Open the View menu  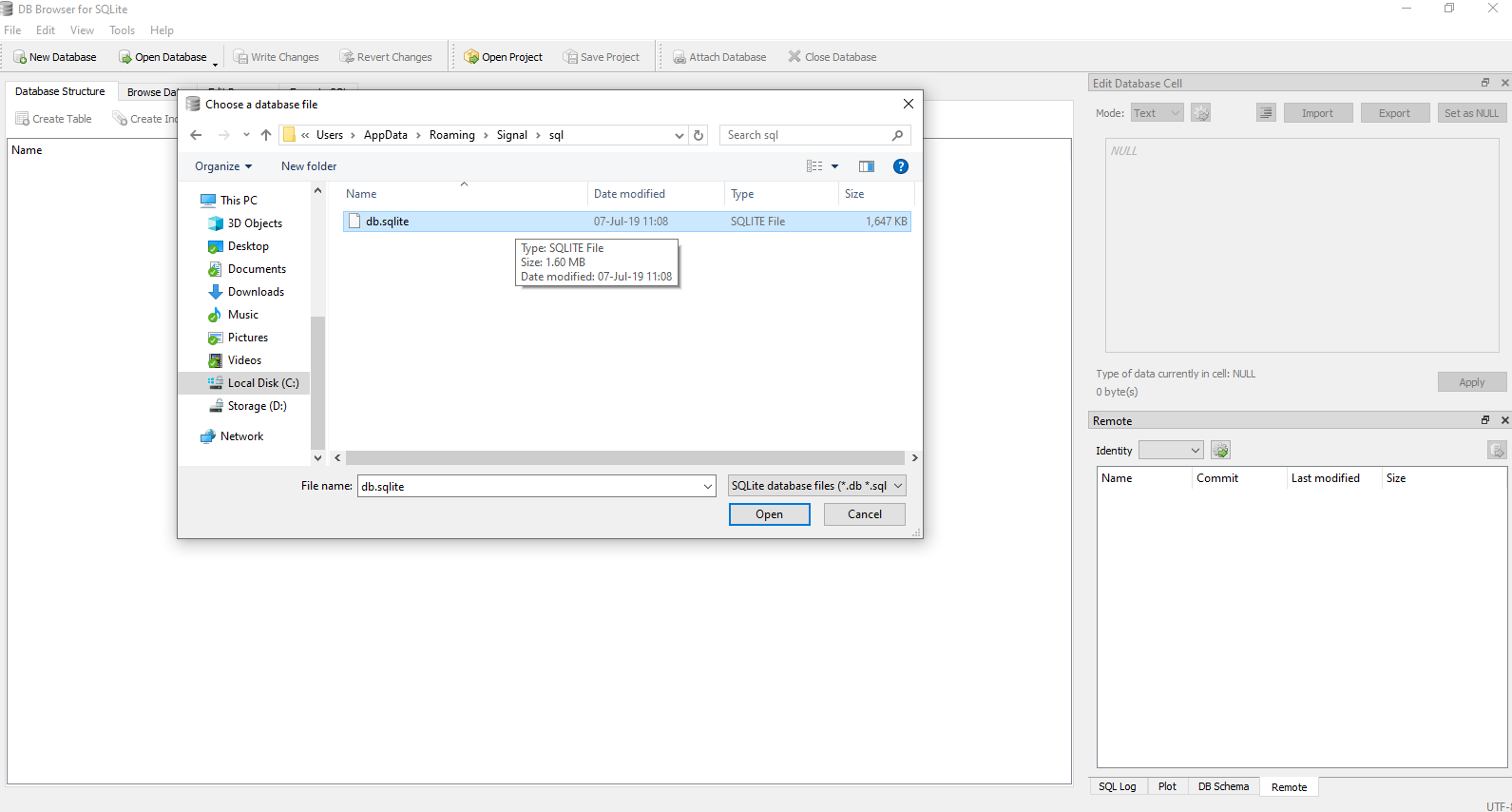click(x=82, y=30)
